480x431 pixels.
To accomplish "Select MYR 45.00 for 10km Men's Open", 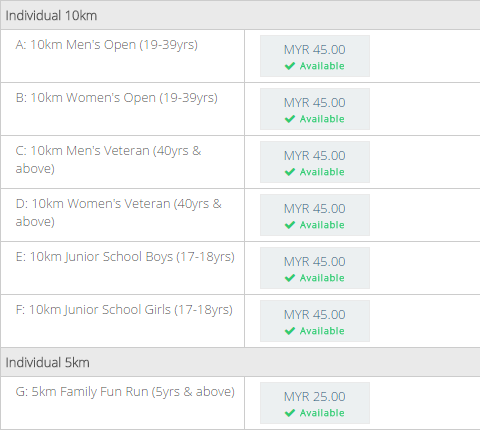I will (315, 56).
